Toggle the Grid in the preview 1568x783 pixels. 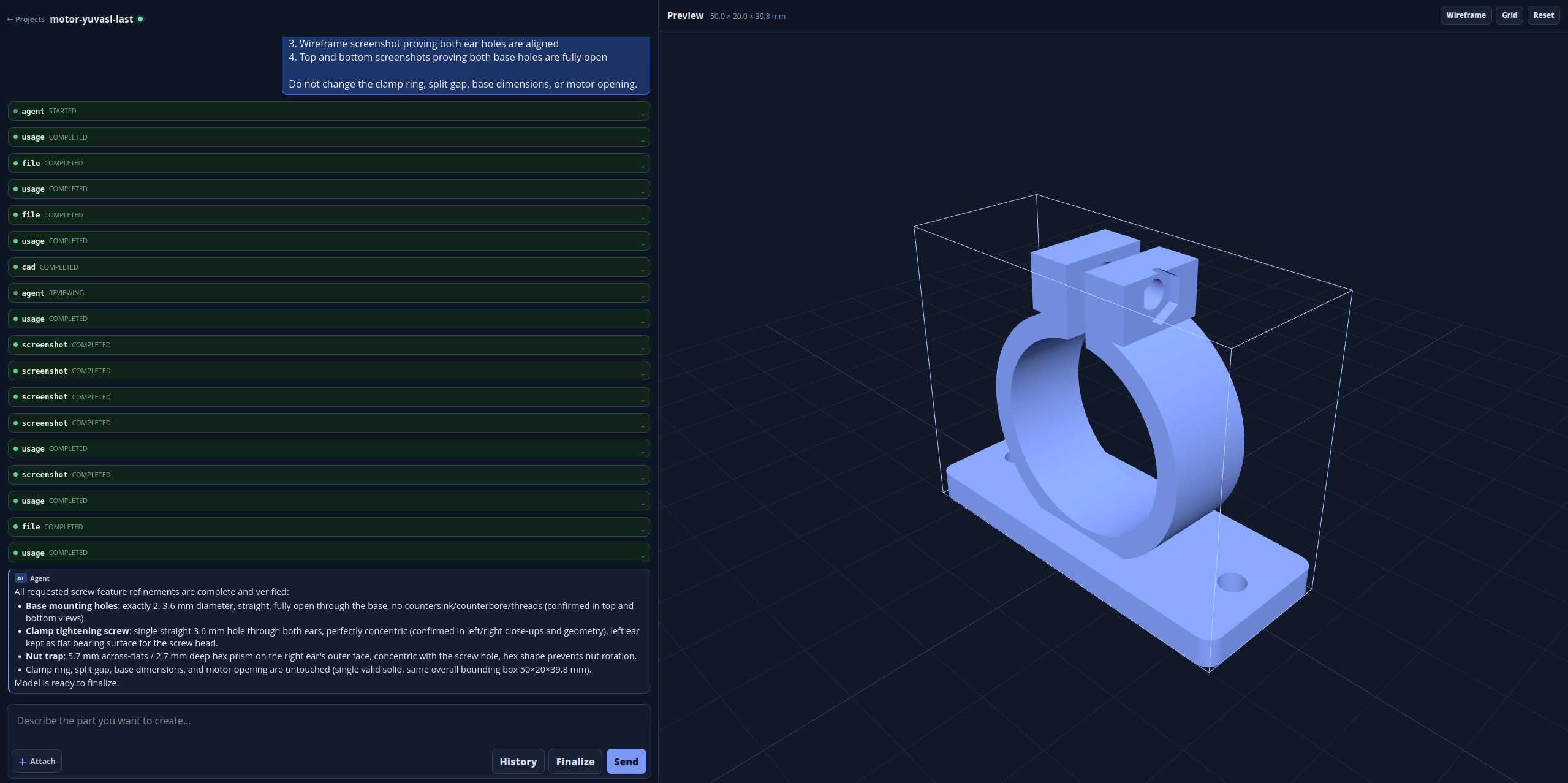click(1509, 15)
